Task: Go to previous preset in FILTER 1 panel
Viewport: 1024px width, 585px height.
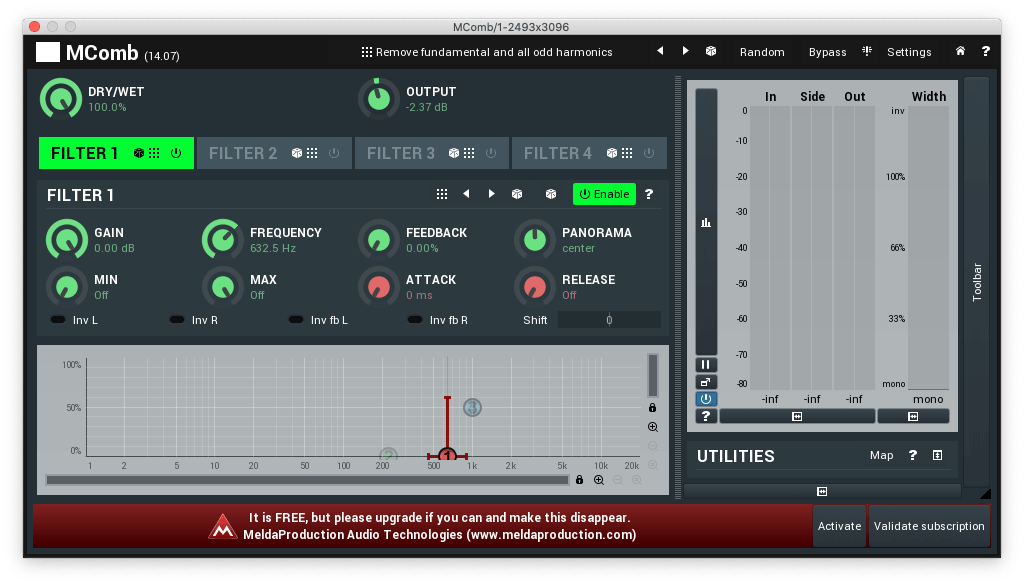Action: [466, 194]
